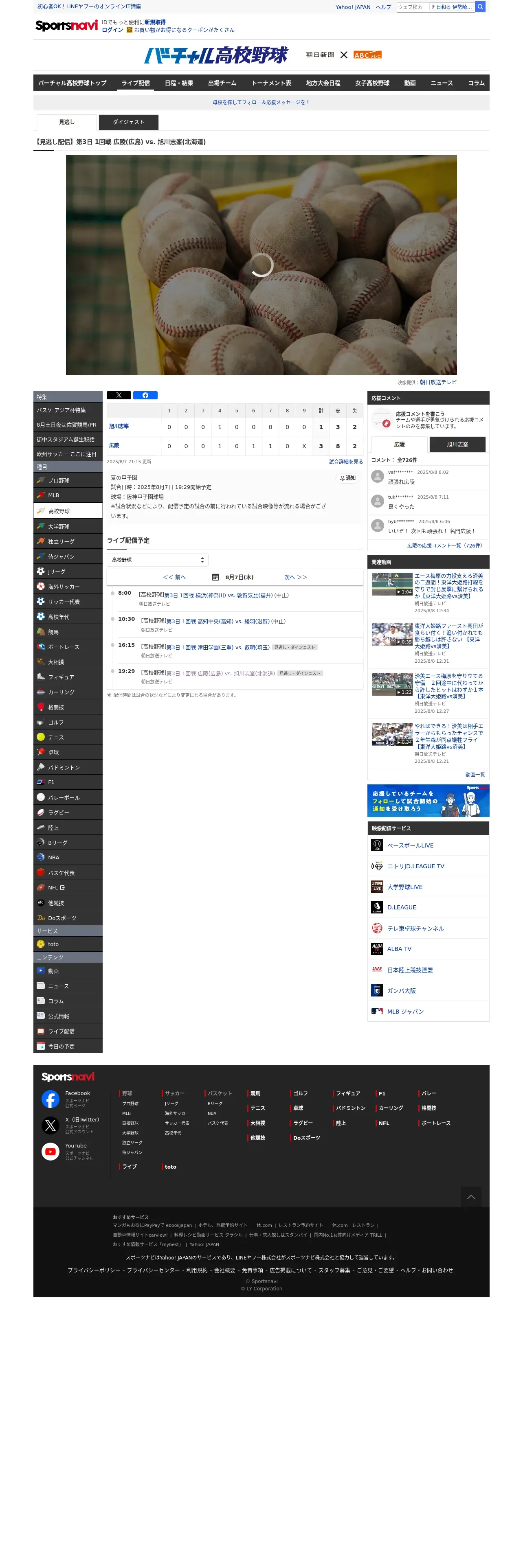
Task: Open the 動画一覧 link
Action: (x=475, y=775)
